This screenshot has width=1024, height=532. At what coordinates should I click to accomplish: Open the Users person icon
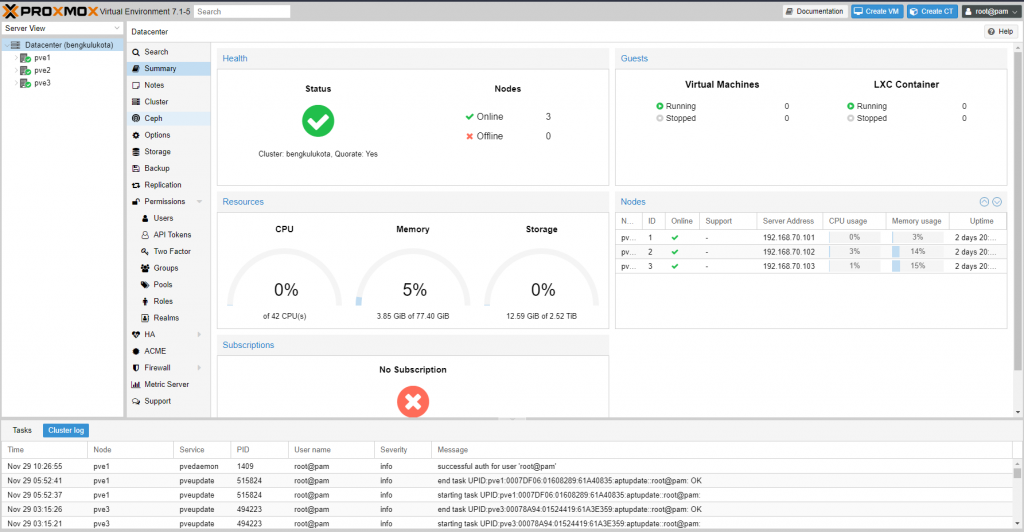tap(145, 218)
